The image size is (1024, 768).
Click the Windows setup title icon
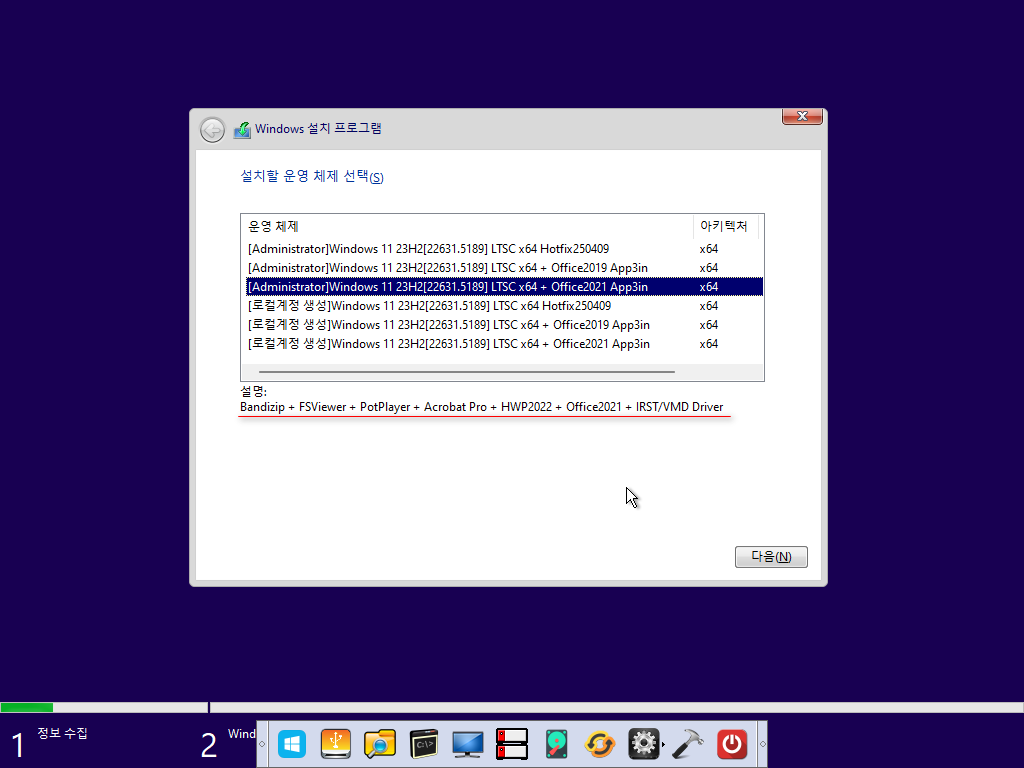pos(242,129)
